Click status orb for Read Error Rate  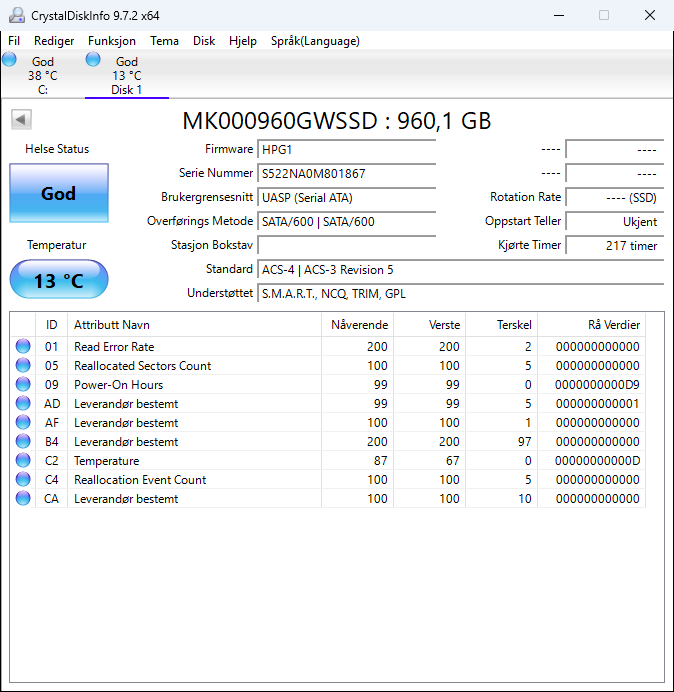point(23,346)
